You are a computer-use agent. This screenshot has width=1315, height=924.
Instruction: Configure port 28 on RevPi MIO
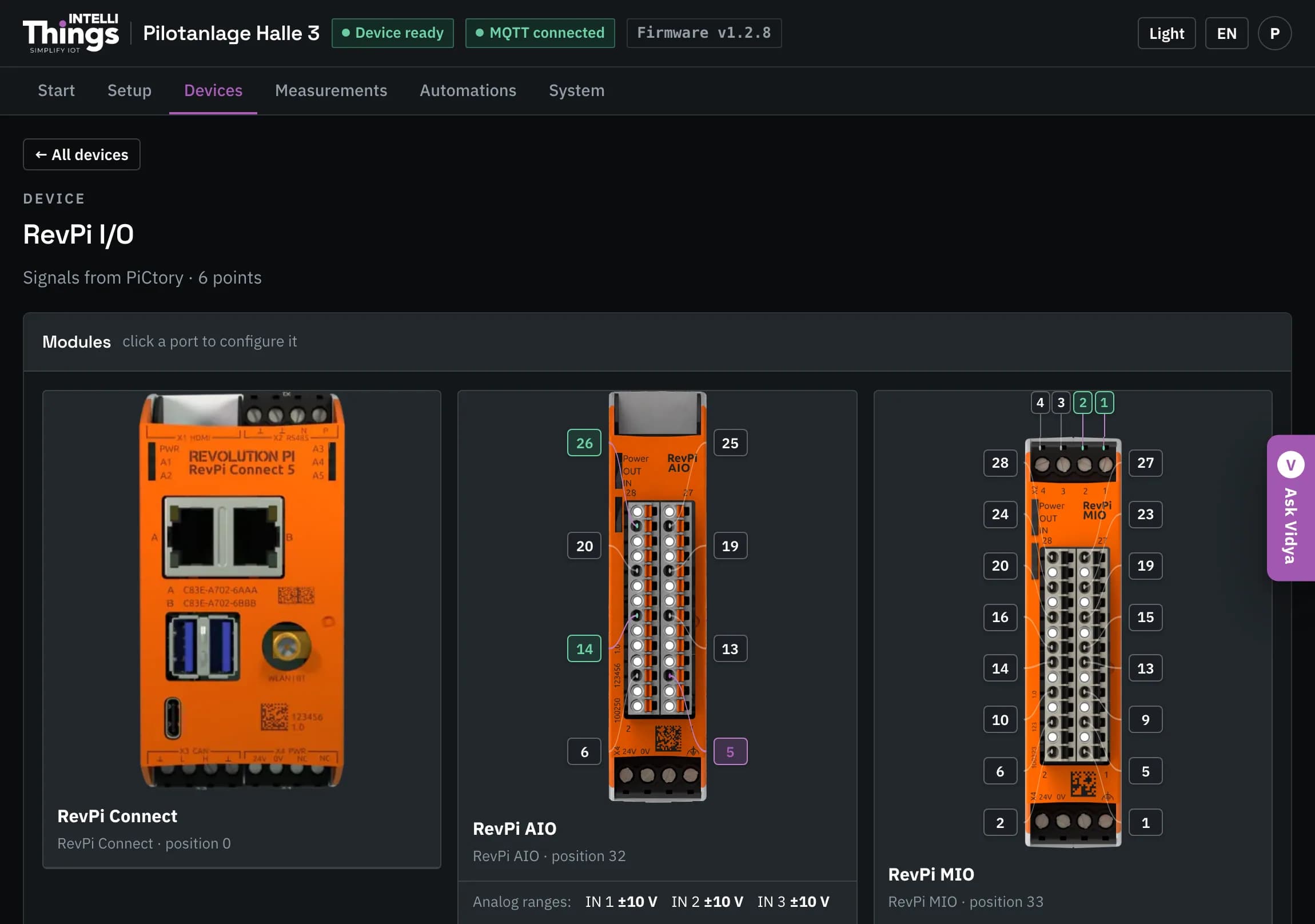pyautogui.click(x=1000, y=463)
